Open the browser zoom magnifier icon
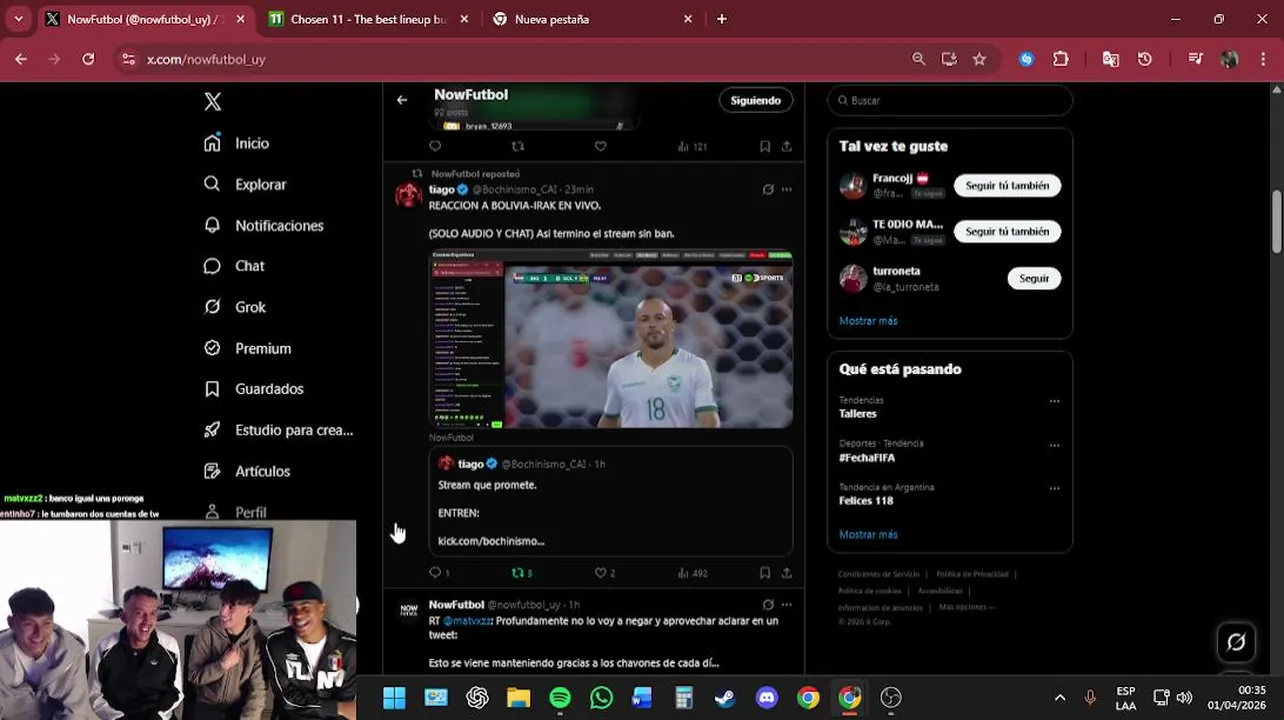Screen dimensions: 1284x720 click(918, 59)
